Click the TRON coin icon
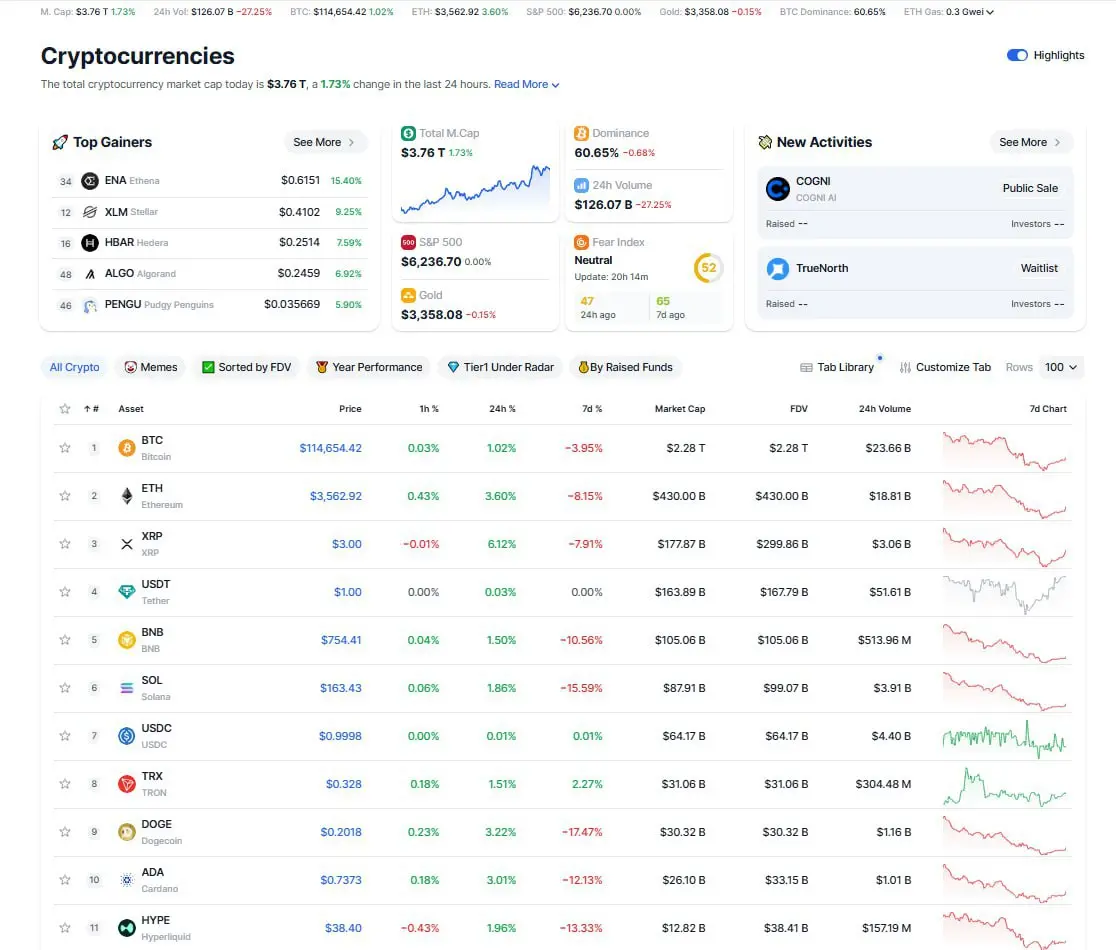 [127, 784]
